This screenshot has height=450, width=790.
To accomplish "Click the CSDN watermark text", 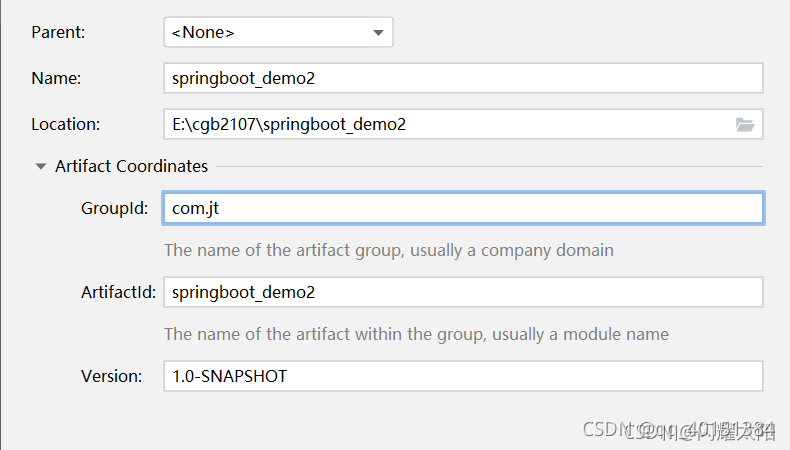I will click(x=678, y=430).
